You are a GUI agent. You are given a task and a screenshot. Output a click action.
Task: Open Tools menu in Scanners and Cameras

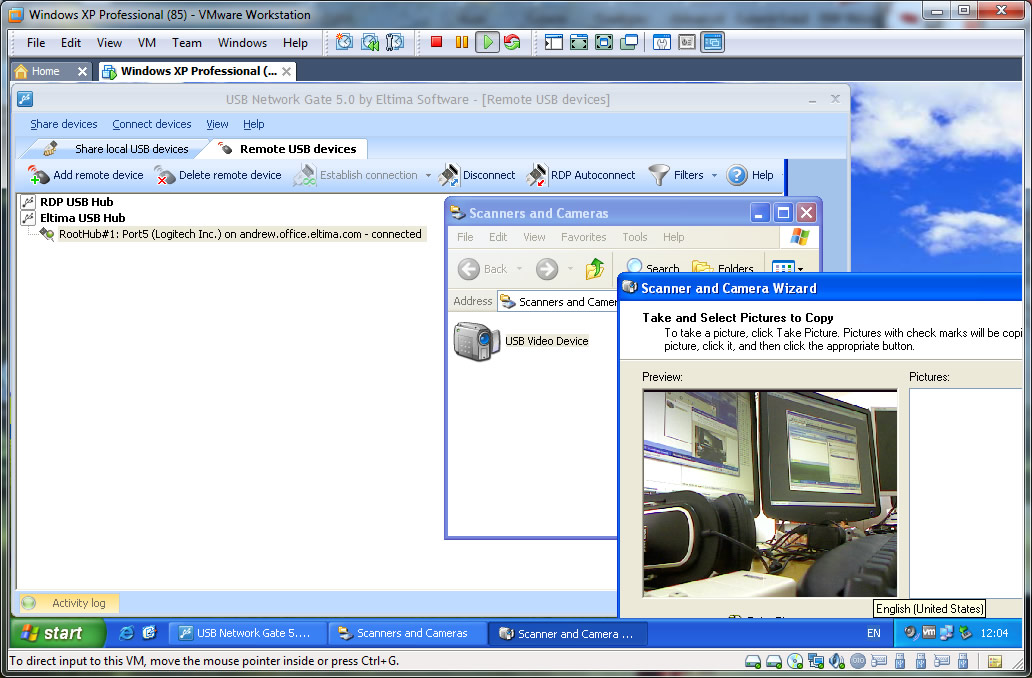634,237
